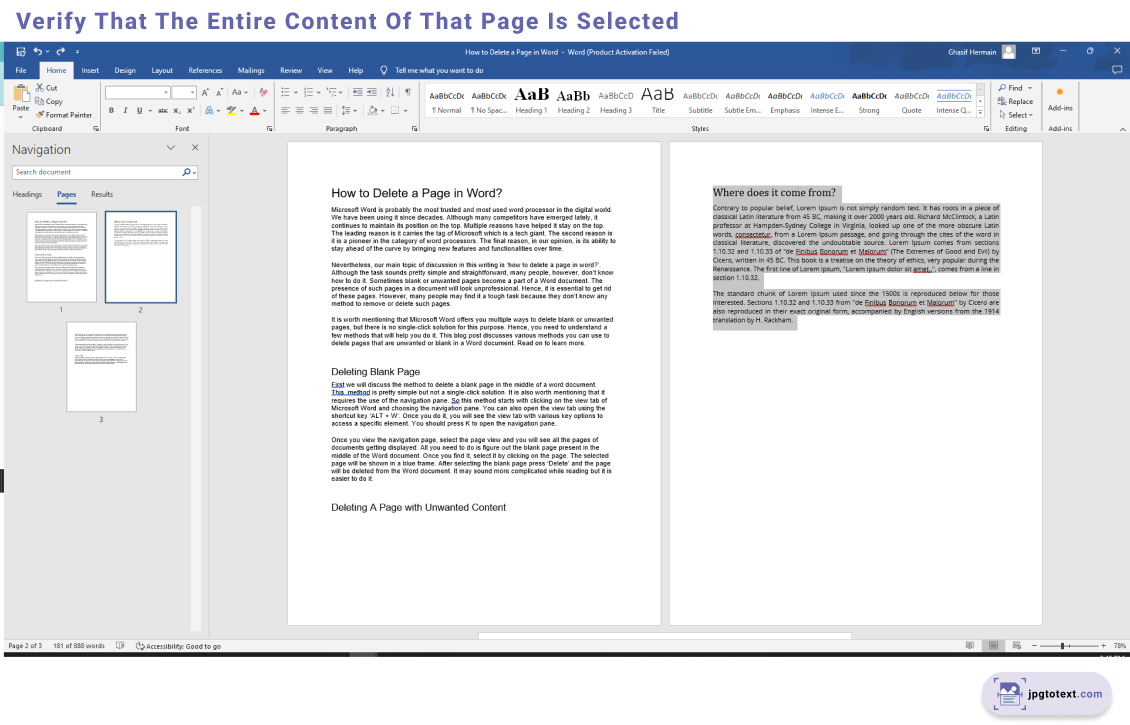
Task: Switch to Headings tab in Navigation
Action: 27,195
